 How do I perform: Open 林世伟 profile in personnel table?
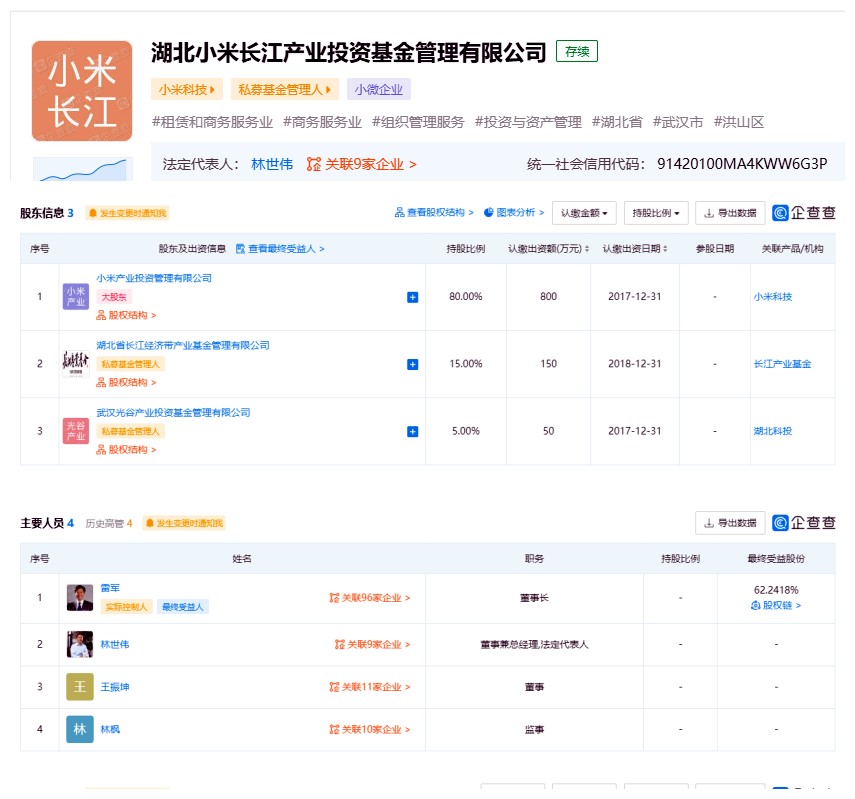[115, 644]
